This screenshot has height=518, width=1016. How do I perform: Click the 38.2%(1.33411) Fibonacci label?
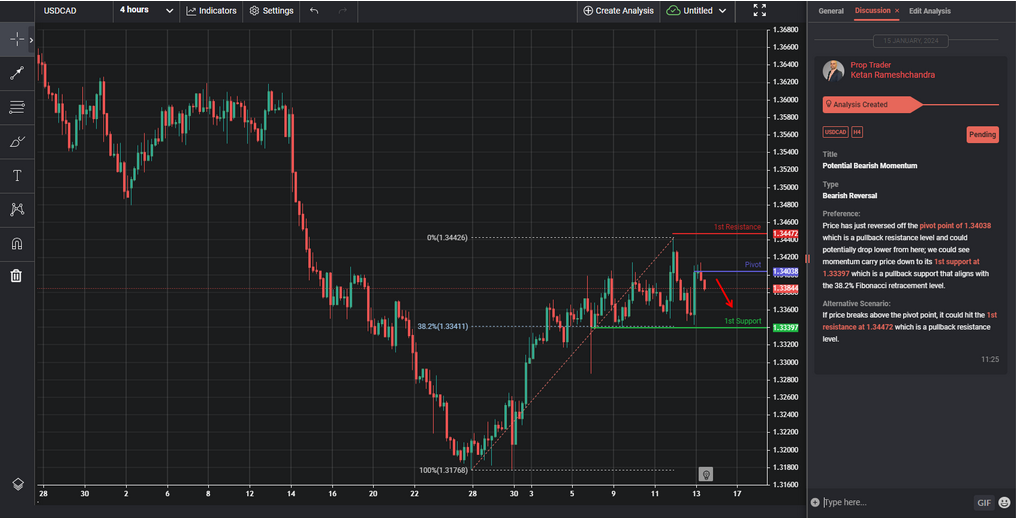[x=443, y=327]
